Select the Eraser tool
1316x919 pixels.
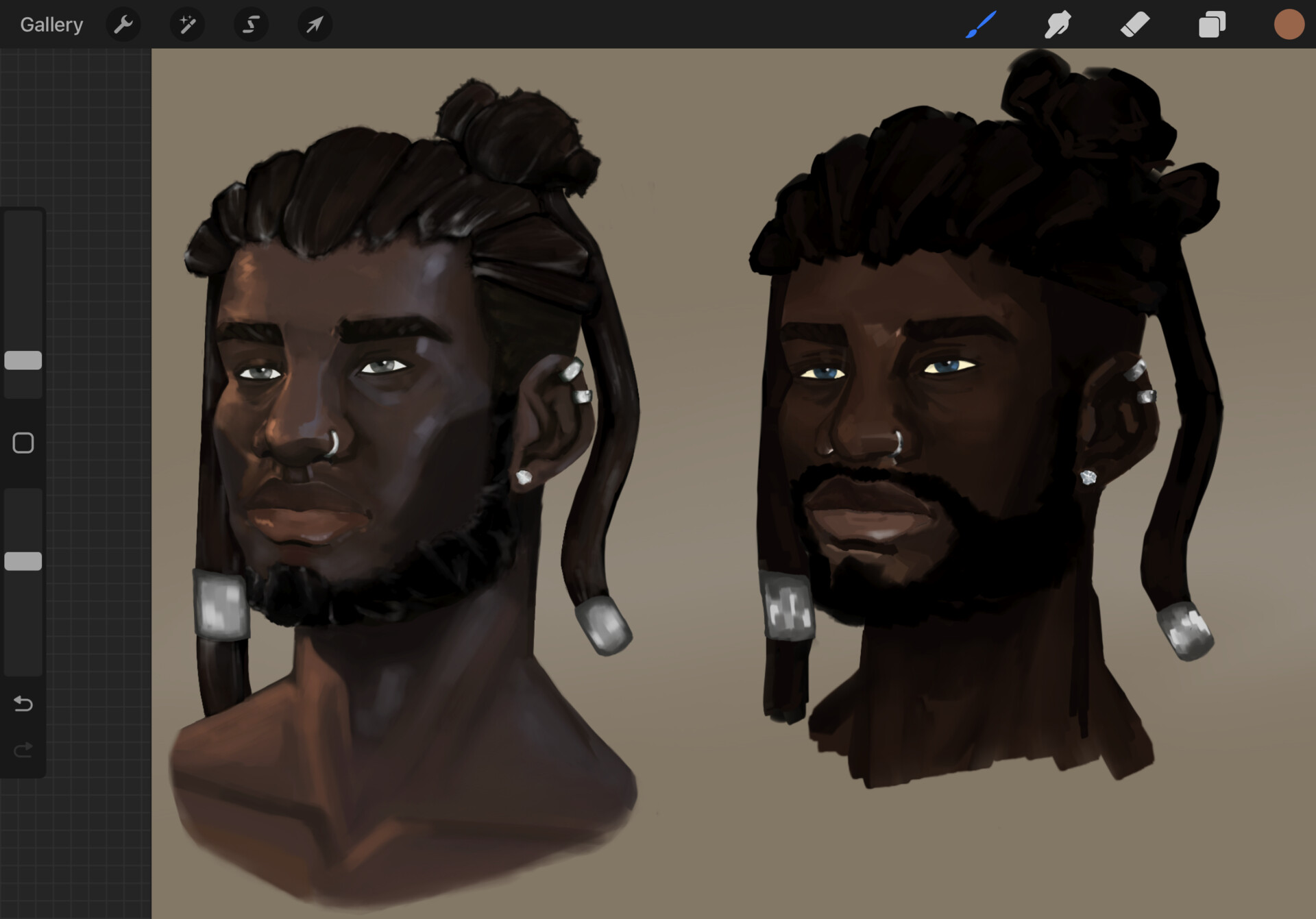pyautogui.click(x=1135, y=25)
